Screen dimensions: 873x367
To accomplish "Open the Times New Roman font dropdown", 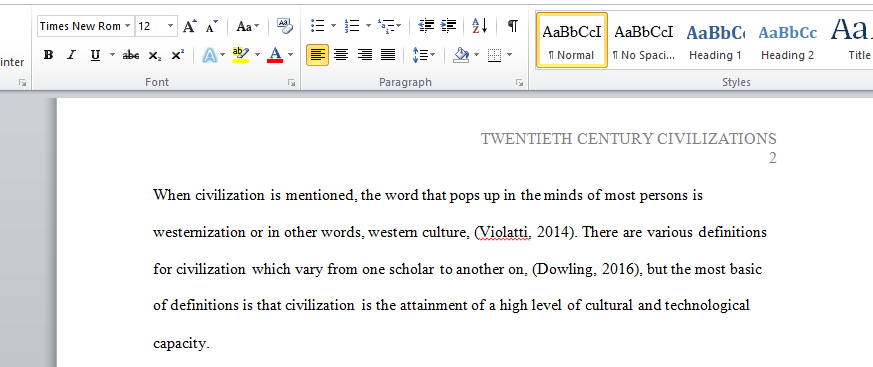I will [x=127, y=26].
